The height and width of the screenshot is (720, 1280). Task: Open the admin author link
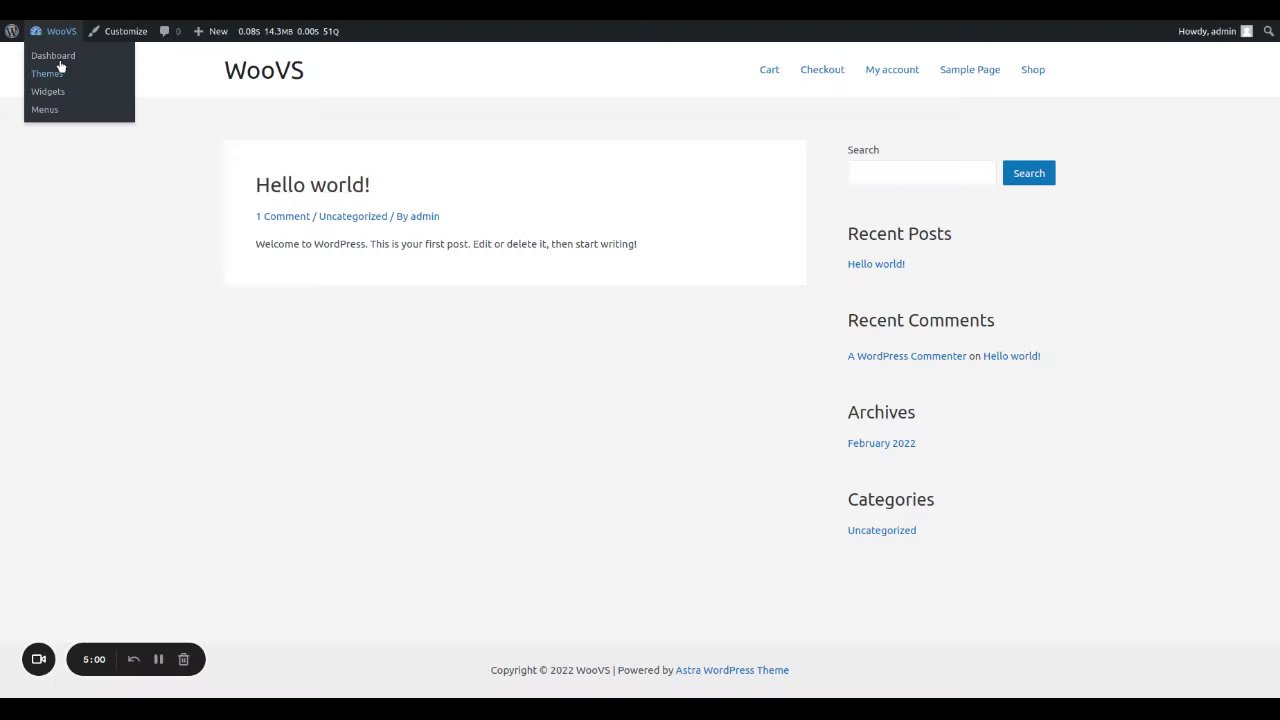point(425,216)
